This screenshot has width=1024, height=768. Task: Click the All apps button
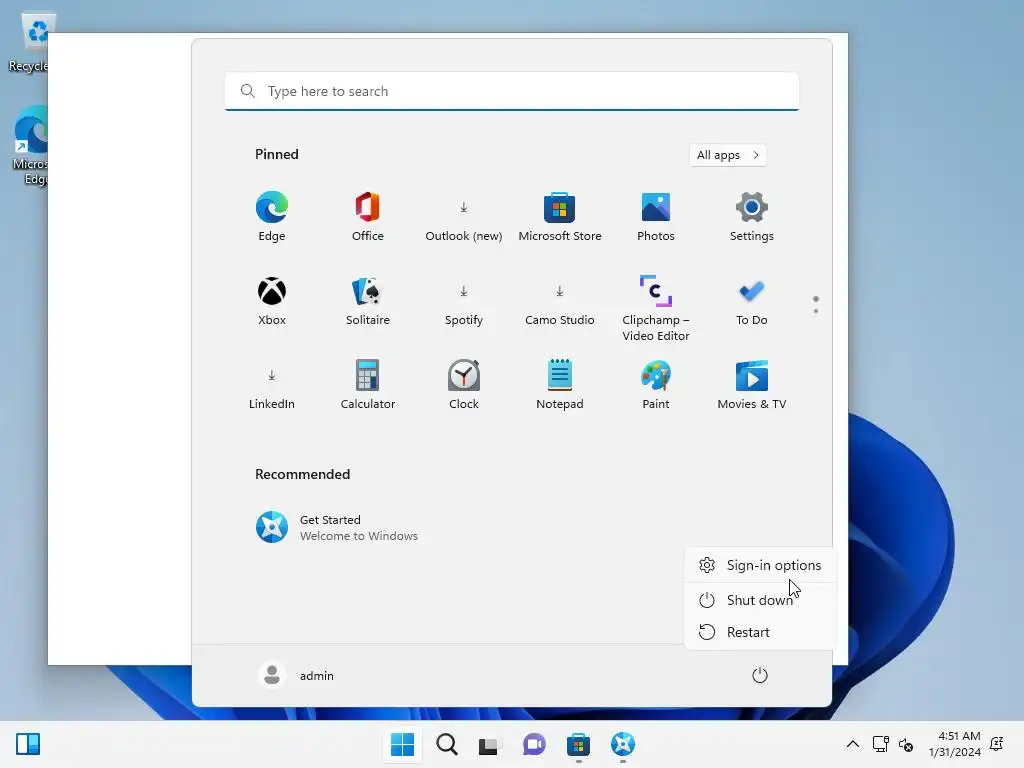(x=728, y=155)
